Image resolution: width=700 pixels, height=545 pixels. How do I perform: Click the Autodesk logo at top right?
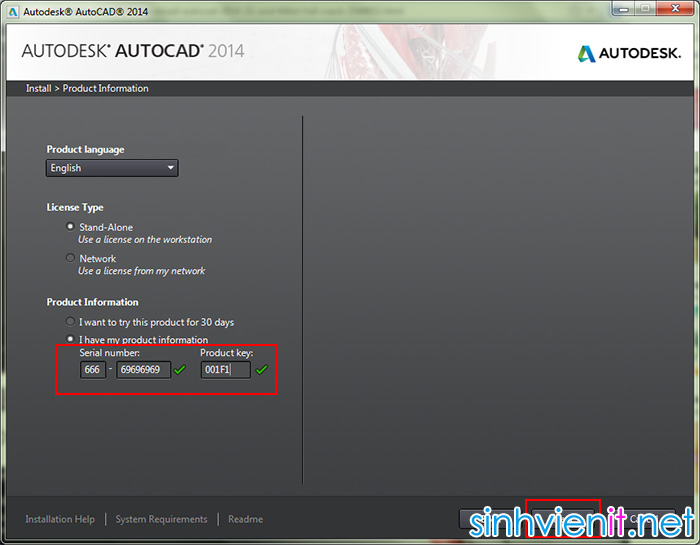[629, 53]
